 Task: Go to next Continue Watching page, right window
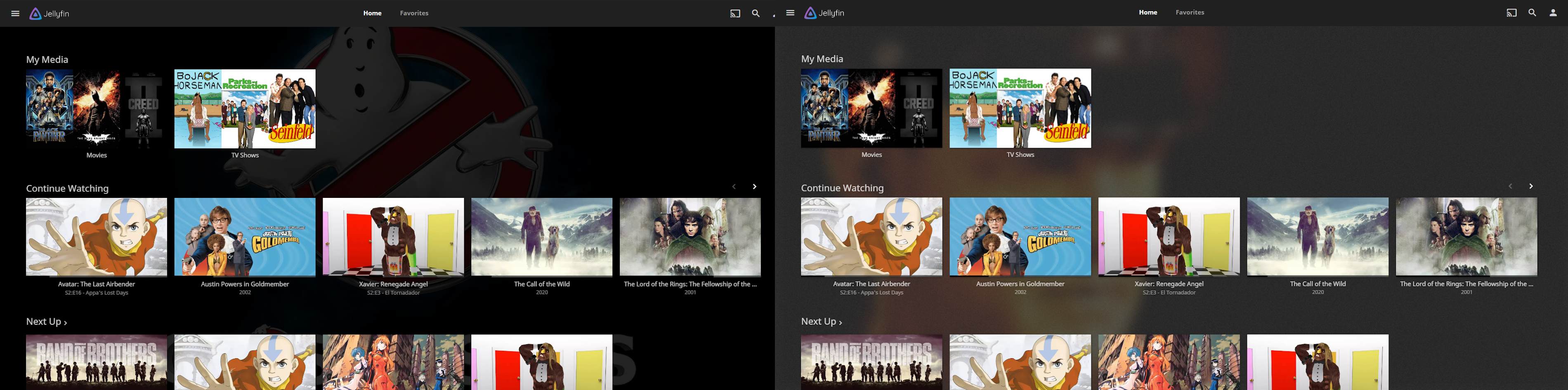(1531, 186)
